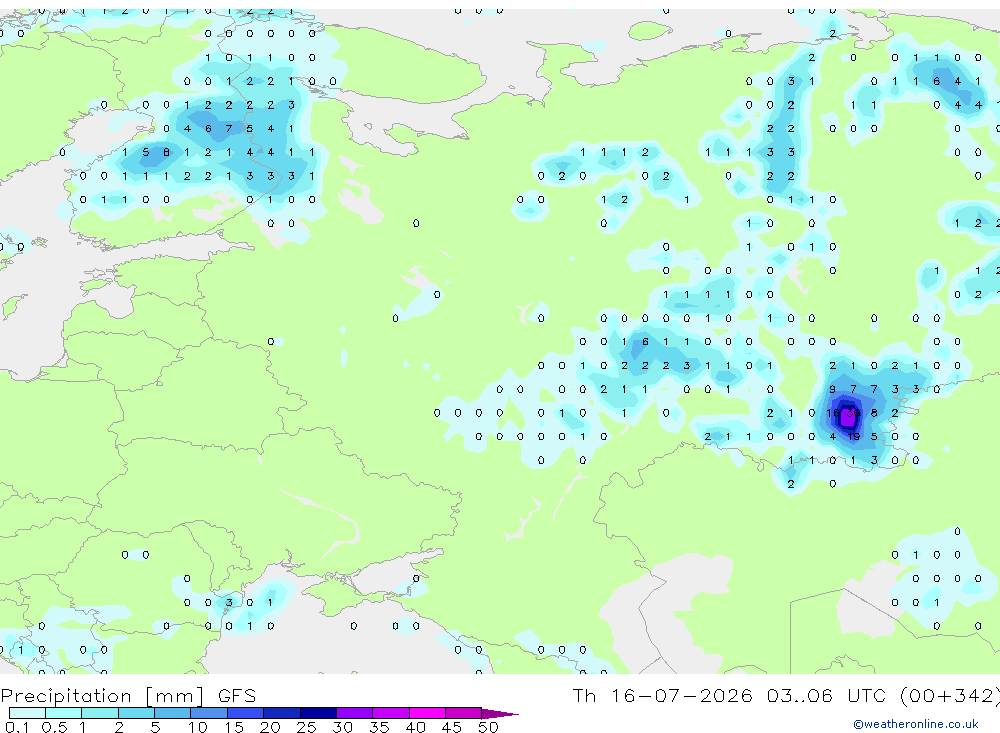Pick the legend swatch between 40 and 45
1000x733 pixels.
pyautogui.click(x=427, y=713)
